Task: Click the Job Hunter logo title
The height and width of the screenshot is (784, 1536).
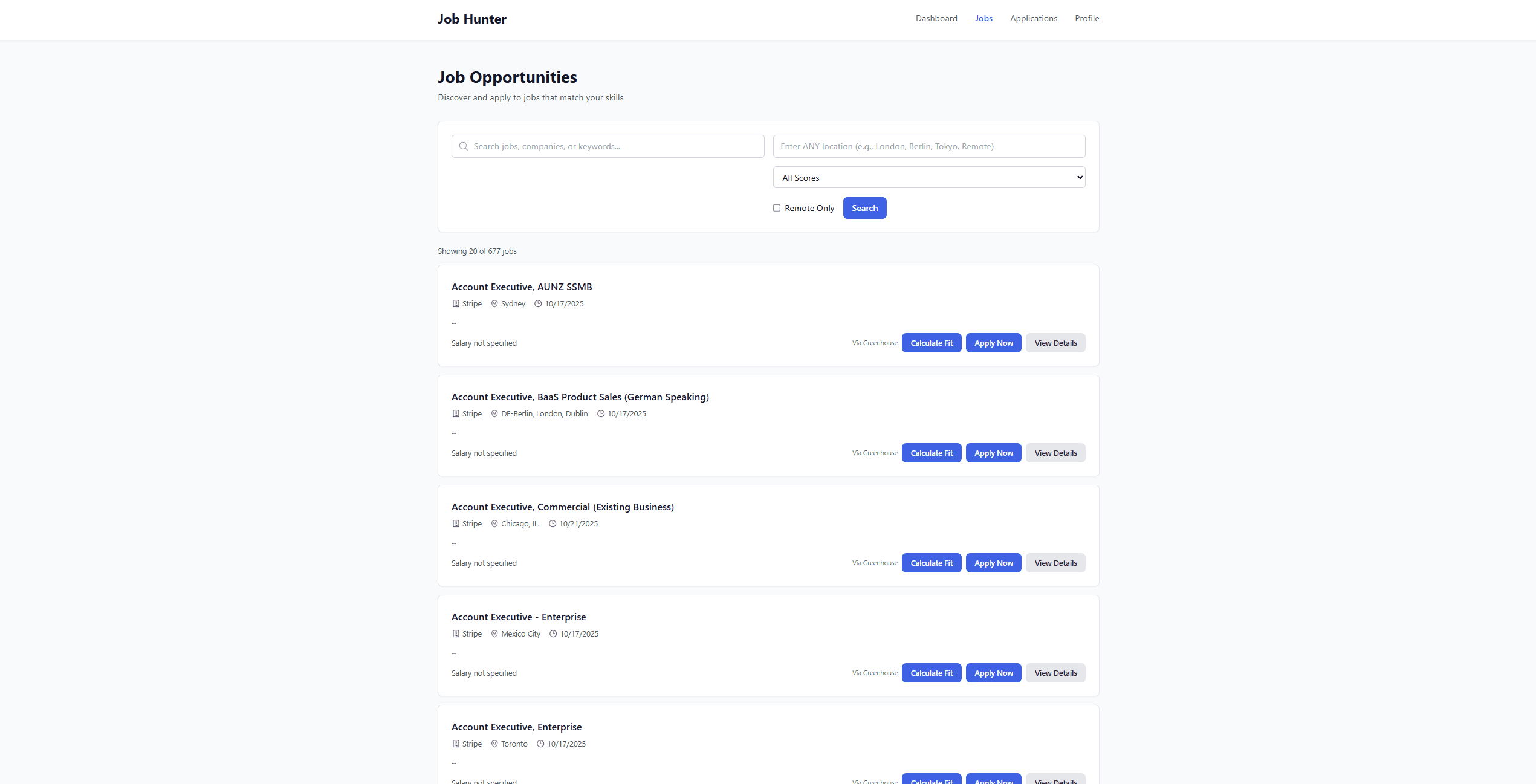Action: 472,19
